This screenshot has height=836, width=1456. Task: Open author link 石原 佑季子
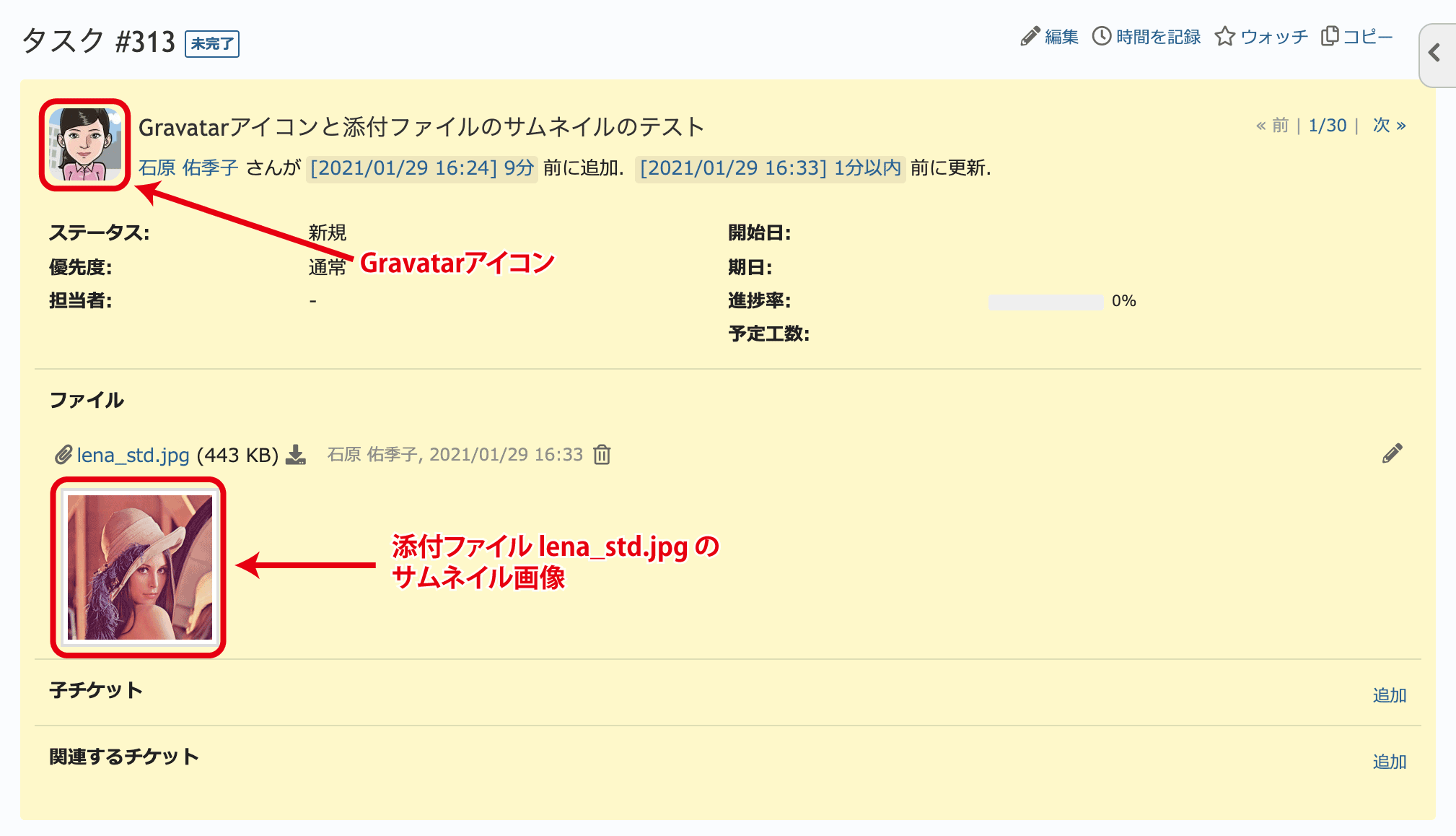pyautogui.click(x=188, y=167)
